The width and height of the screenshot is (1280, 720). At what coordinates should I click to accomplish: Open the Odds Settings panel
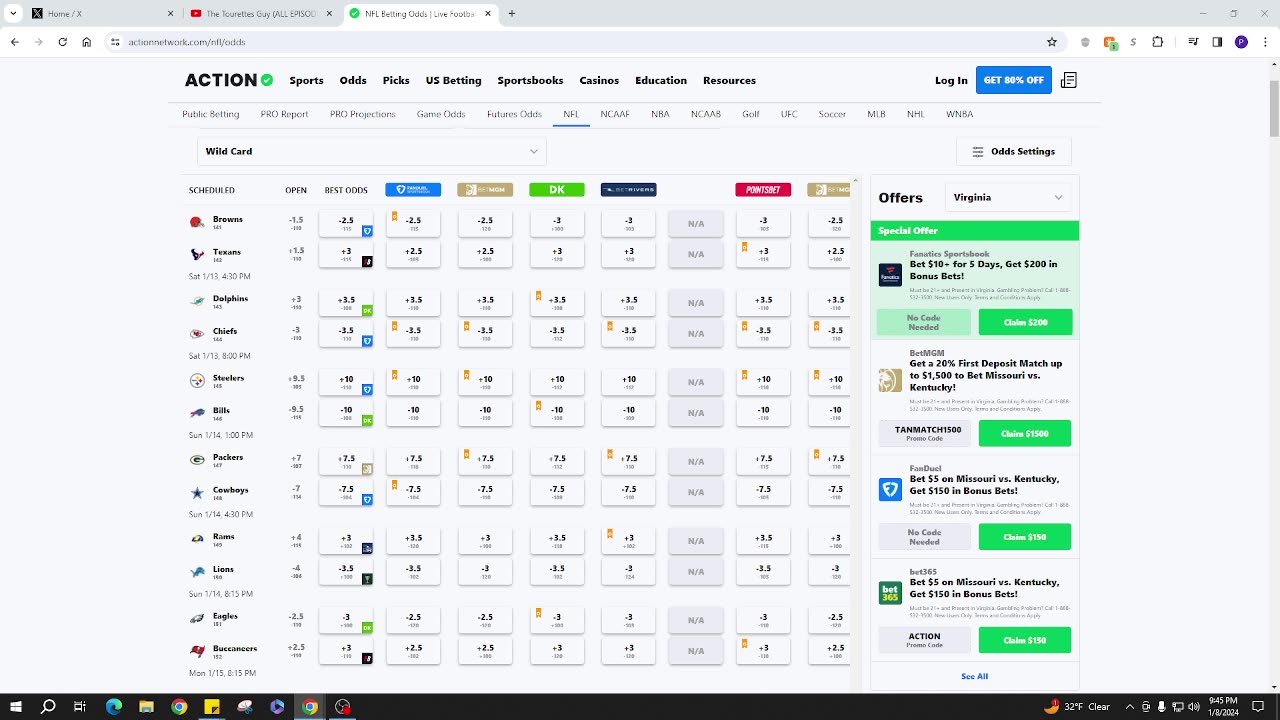[x=1013, y=151]
